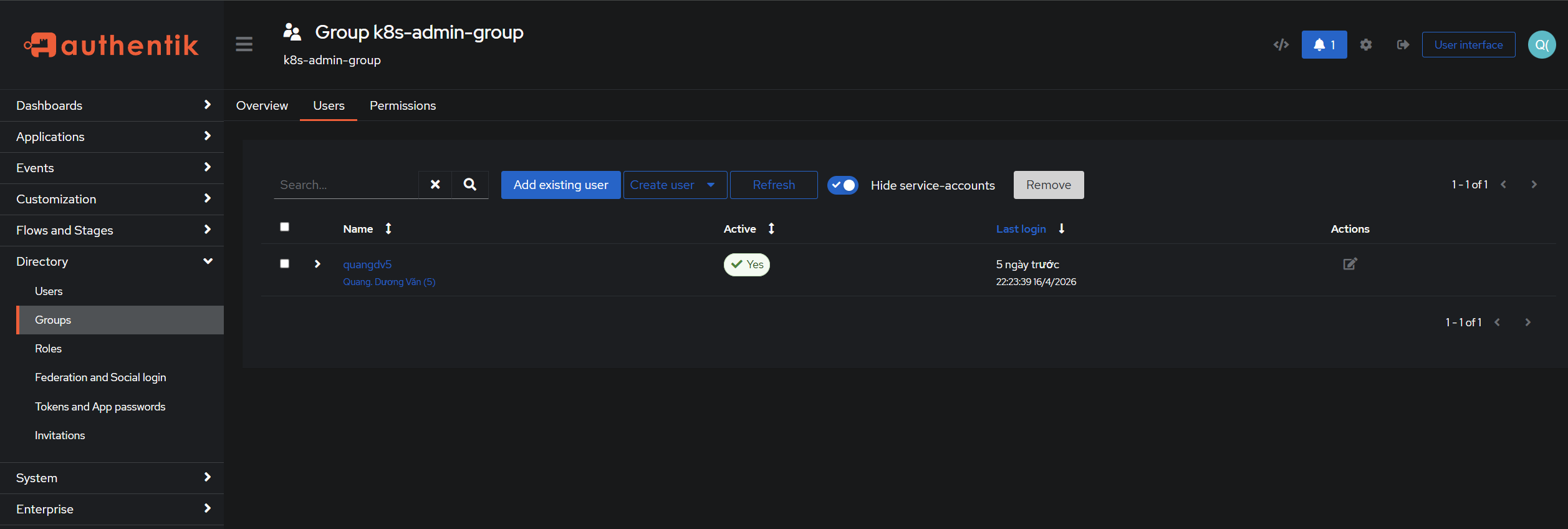Screen dimensions: 1568x529
Task: Click the authentik logo
Action: tap(111, 45)
